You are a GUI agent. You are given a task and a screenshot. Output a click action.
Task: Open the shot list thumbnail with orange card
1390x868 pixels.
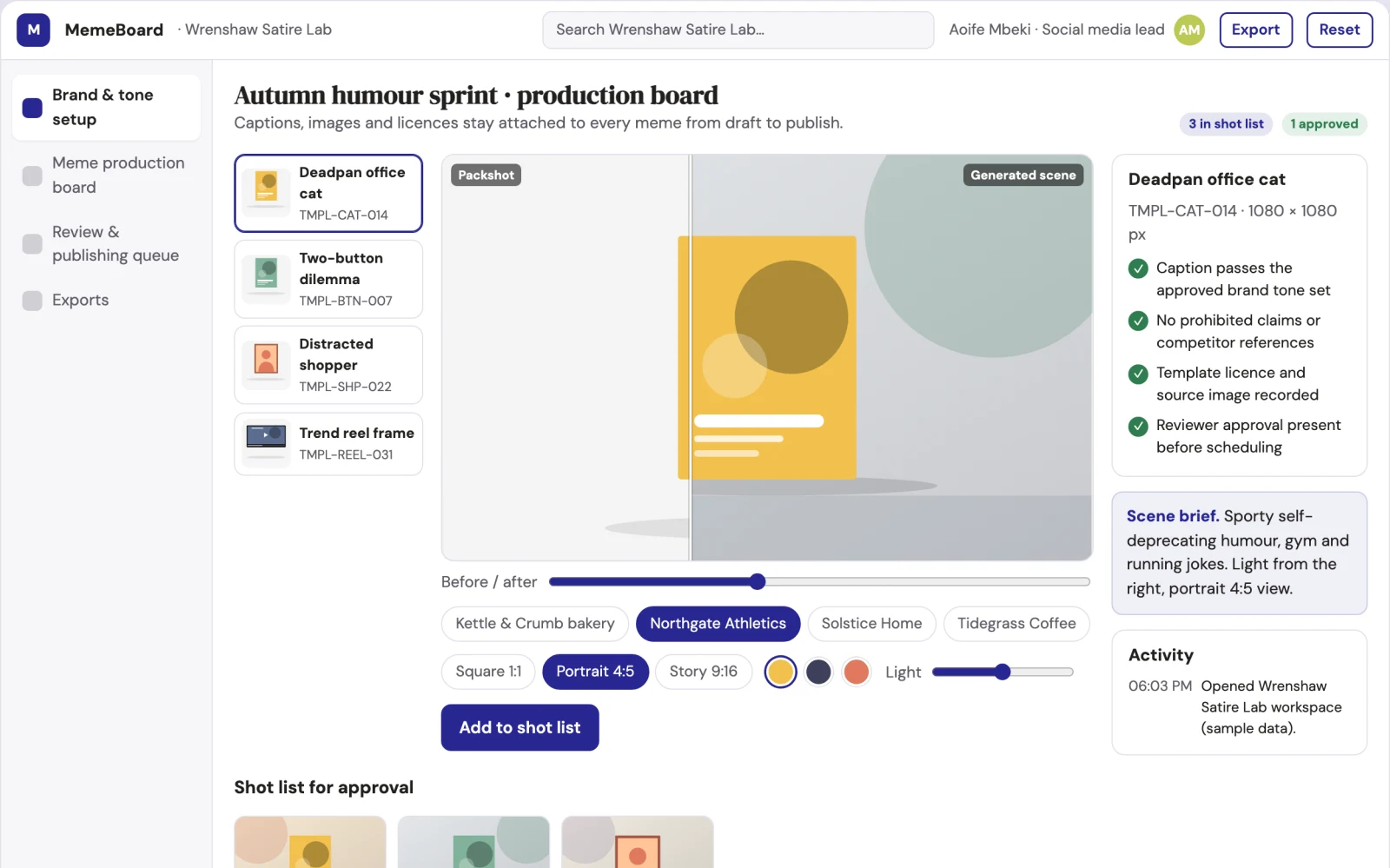pyautogui.click(x=637, y=842)
